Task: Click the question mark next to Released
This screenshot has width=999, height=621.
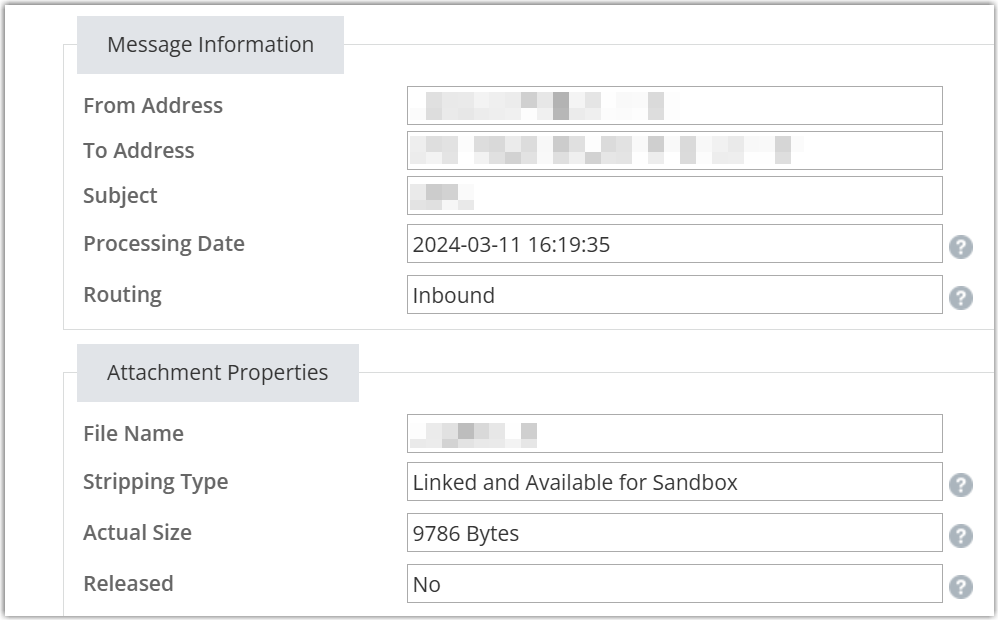Action: pyautogui.click(x=960, y=586)
